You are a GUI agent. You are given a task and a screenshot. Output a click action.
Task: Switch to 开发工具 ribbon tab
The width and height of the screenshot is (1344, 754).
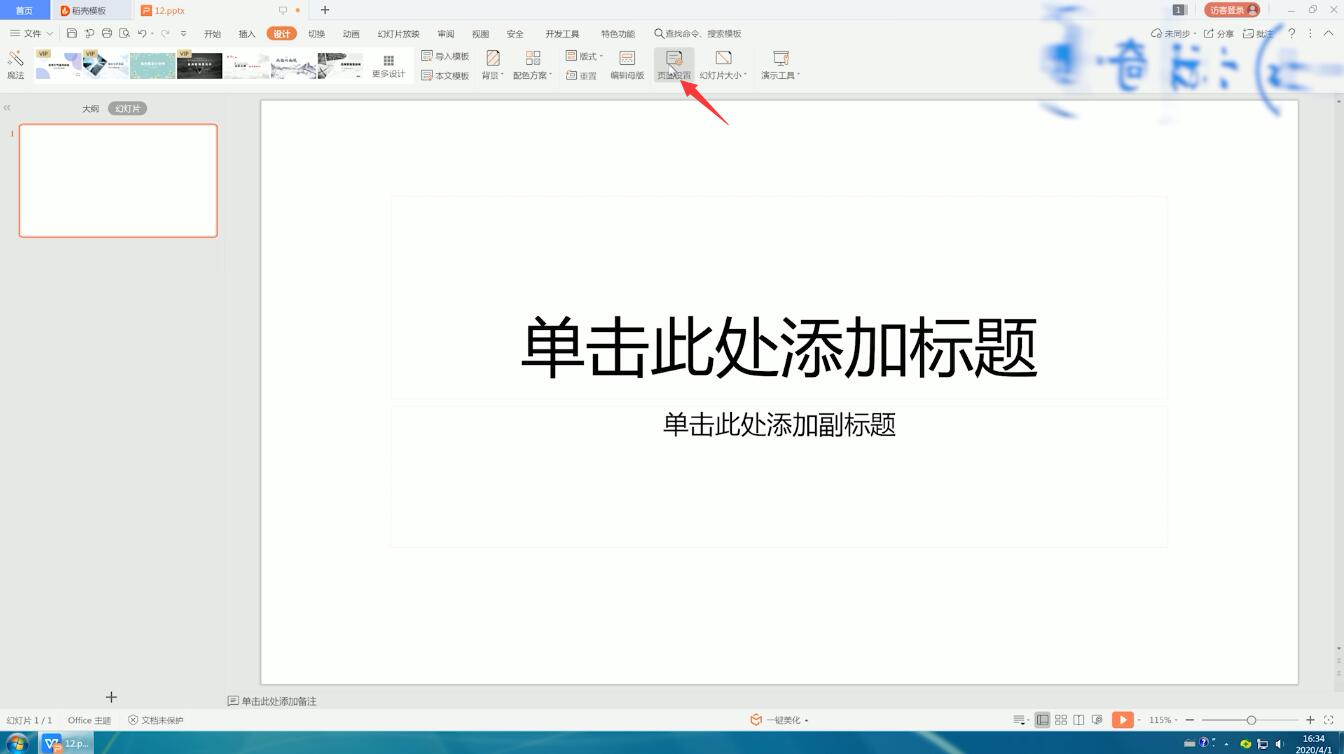562,34
